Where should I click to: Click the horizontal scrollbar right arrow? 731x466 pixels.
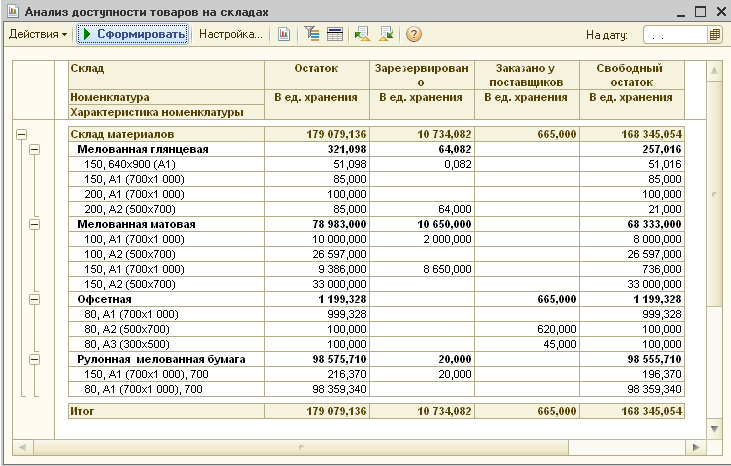point(696,447)
